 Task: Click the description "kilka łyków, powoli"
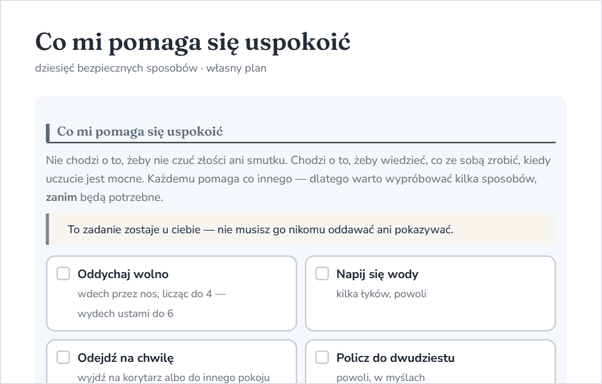pyautogui.click(x=381, y=294)
